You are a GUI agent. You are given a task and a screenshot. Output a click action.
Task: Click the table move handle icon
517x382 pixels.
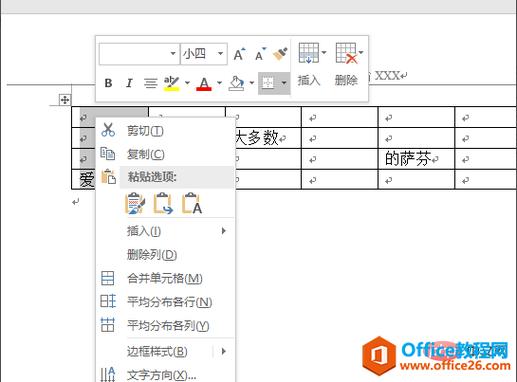[x=65, y=99]
